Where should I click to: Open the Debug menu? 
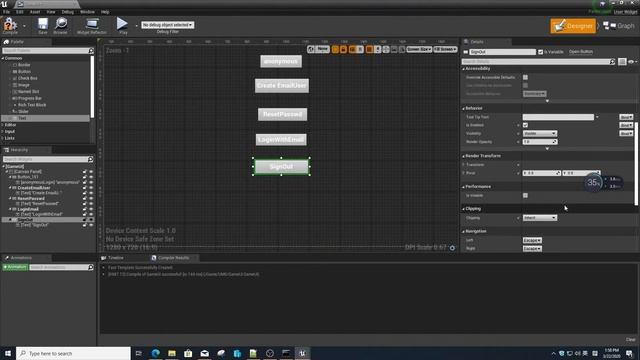click(68, 12)
